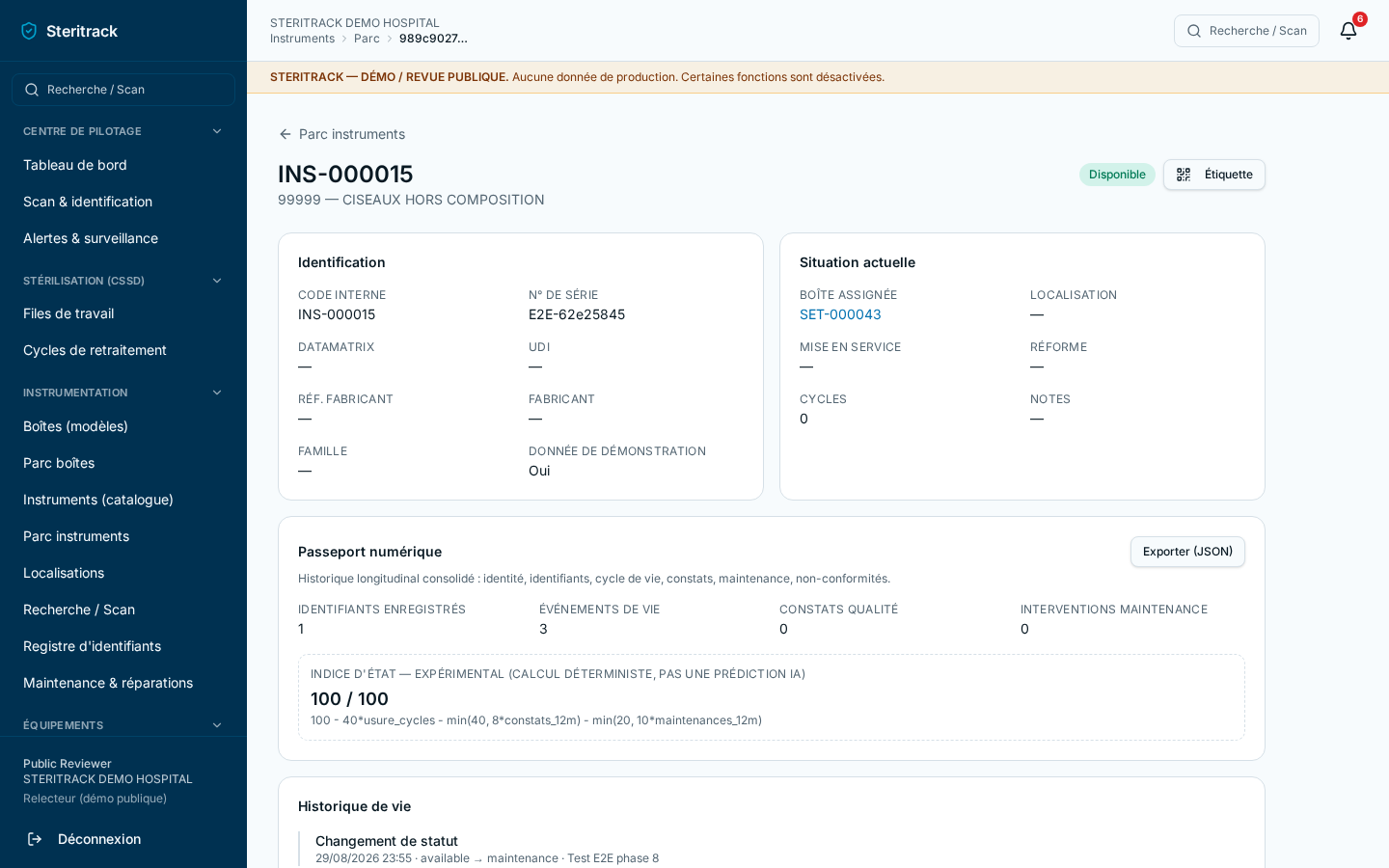Click the logout icon near Déconnexion
1389x868 pixels.
[x=35, y=839]
